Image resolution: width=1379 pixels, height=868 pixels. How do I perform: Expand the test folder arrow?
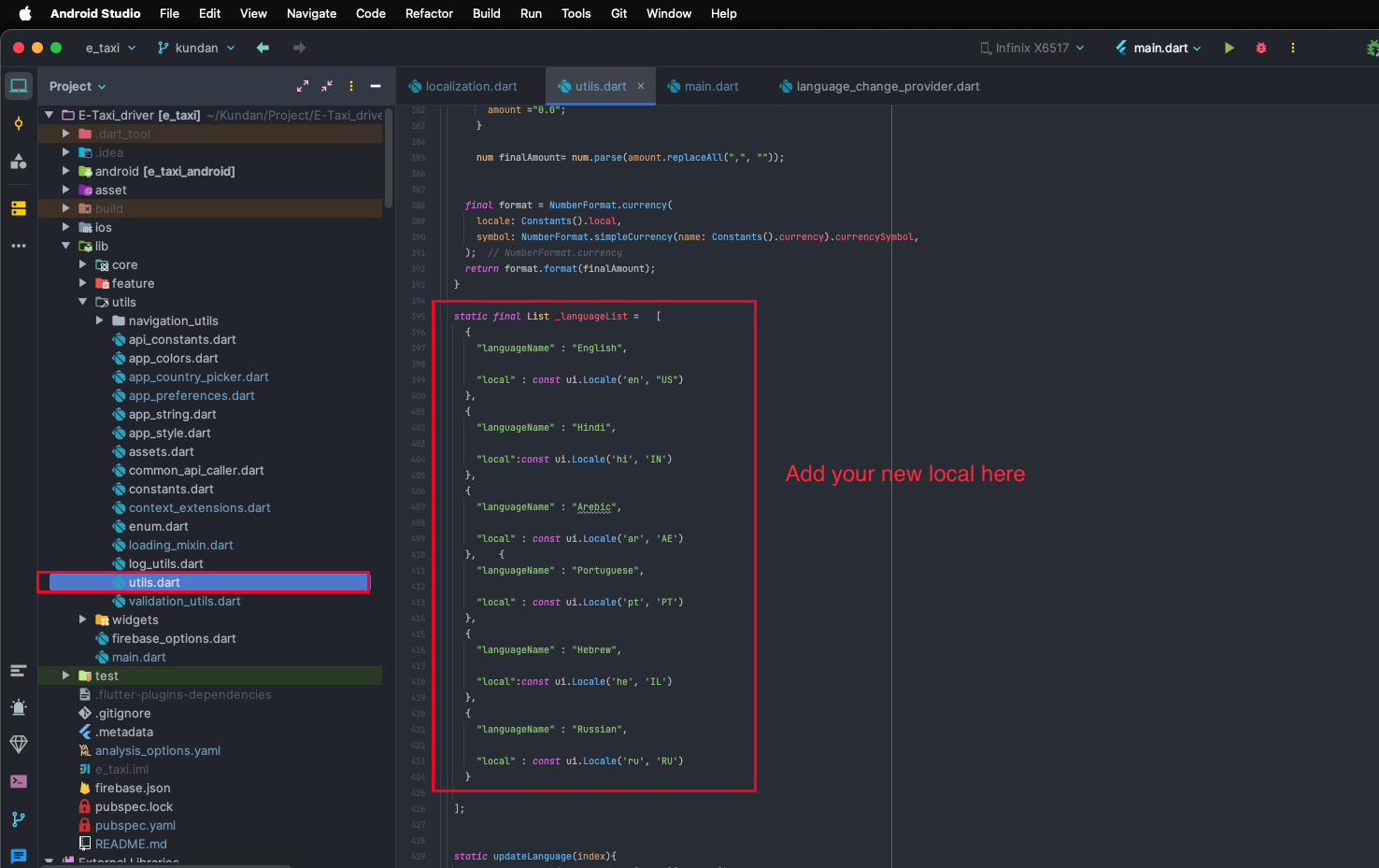click(x=65, y=676)
